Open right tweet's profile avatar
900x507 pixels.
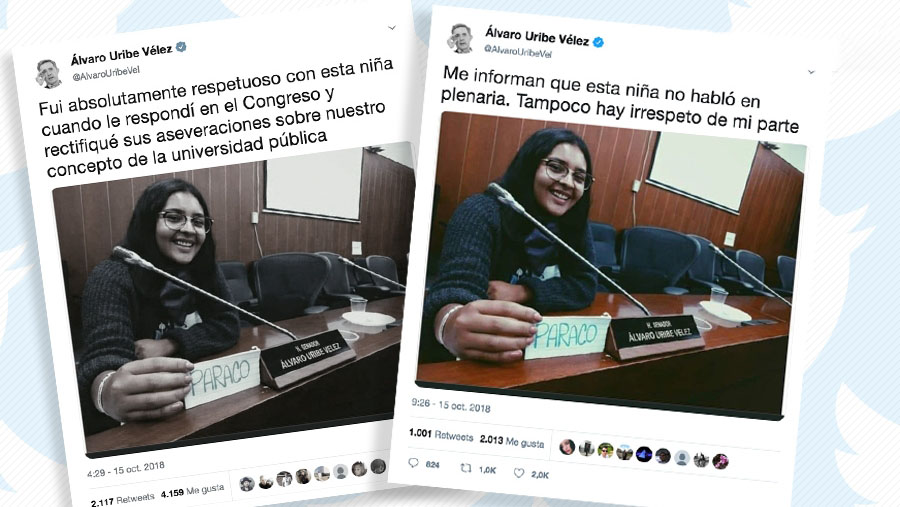point(461,38)
